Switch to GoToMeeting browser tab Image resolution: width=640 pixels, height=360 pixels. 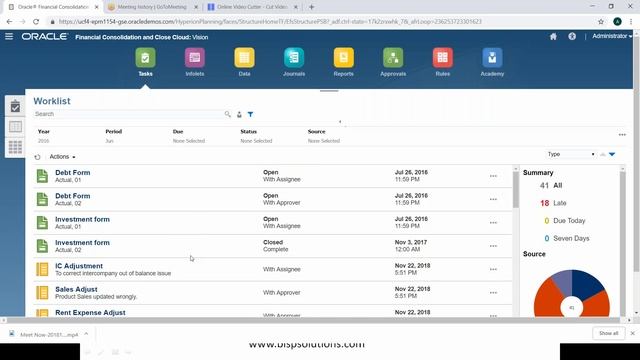[x=152, y=7]
